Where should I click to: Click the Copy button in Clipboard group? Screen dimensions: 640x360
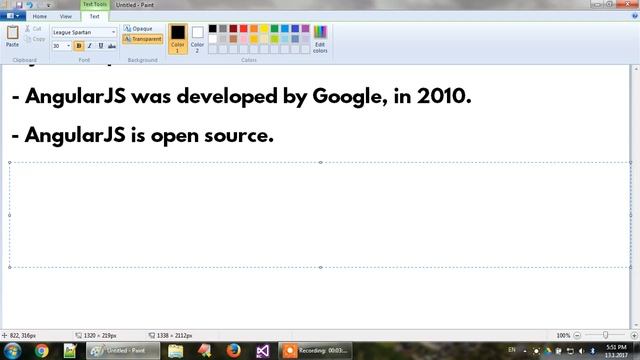35,39
